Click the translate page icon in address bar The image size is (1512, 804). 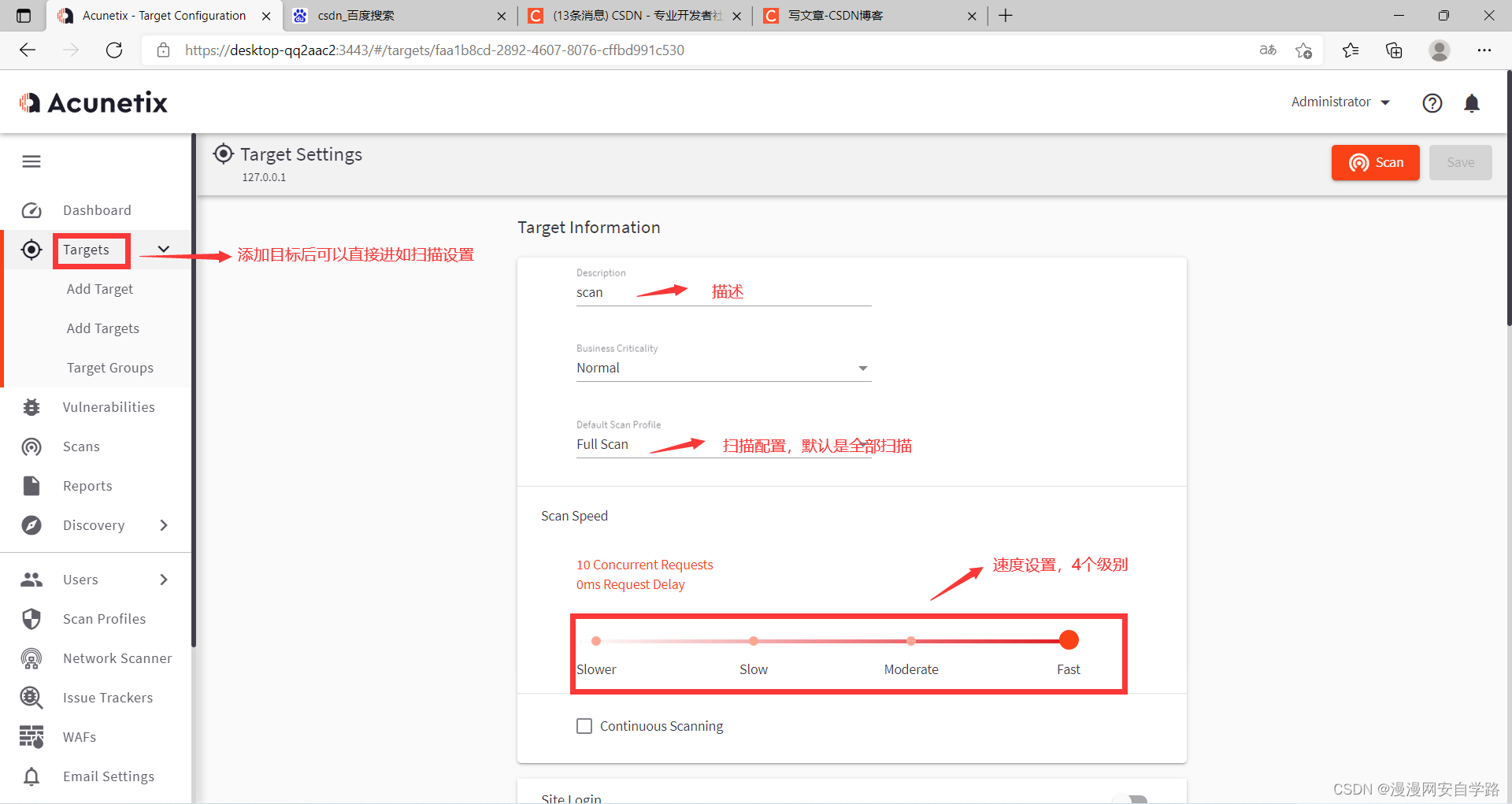coord(1268,50)
